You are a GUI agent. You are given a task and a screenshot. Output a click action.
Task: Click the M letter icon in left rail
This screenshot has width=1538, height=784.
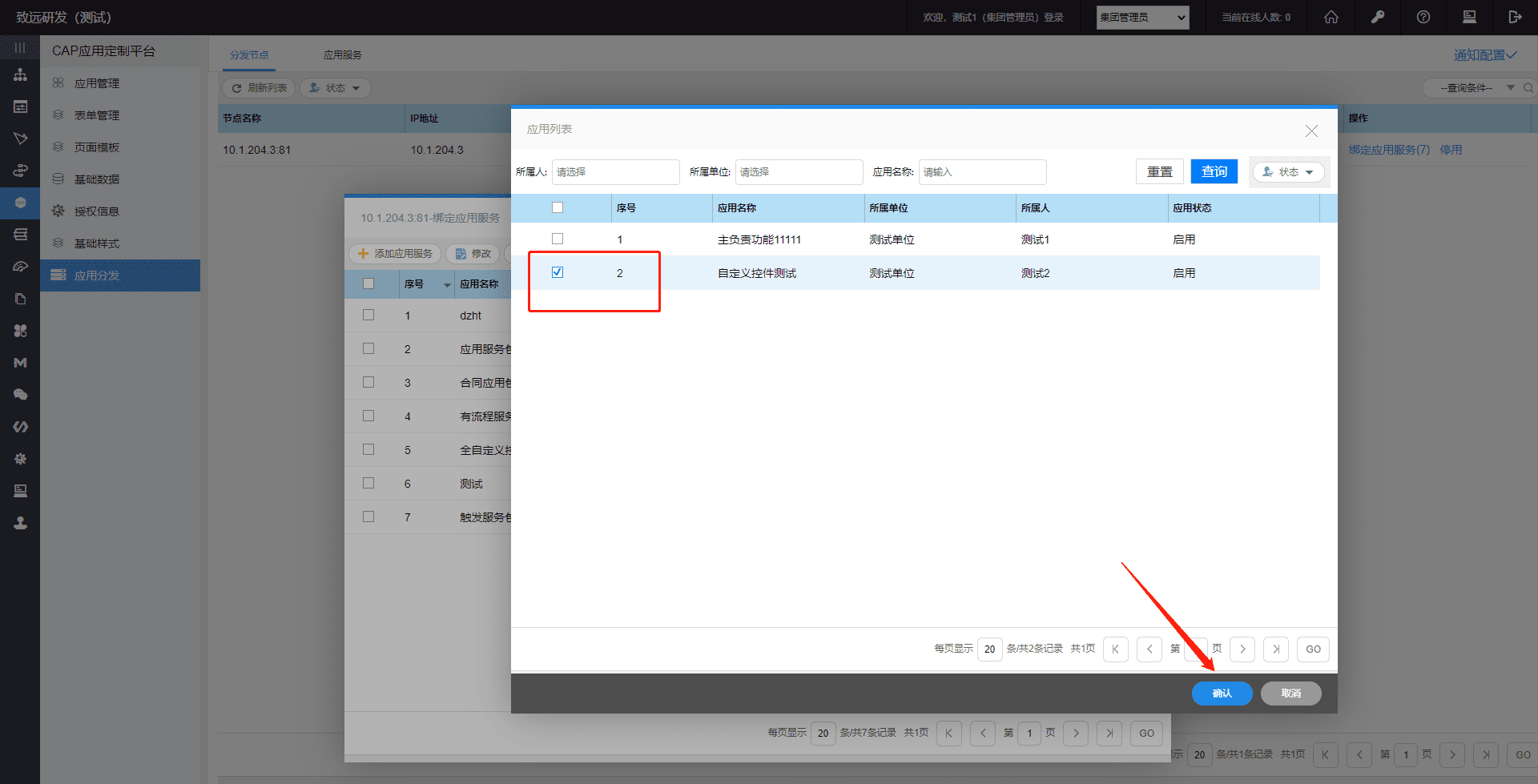coord(20,363)
